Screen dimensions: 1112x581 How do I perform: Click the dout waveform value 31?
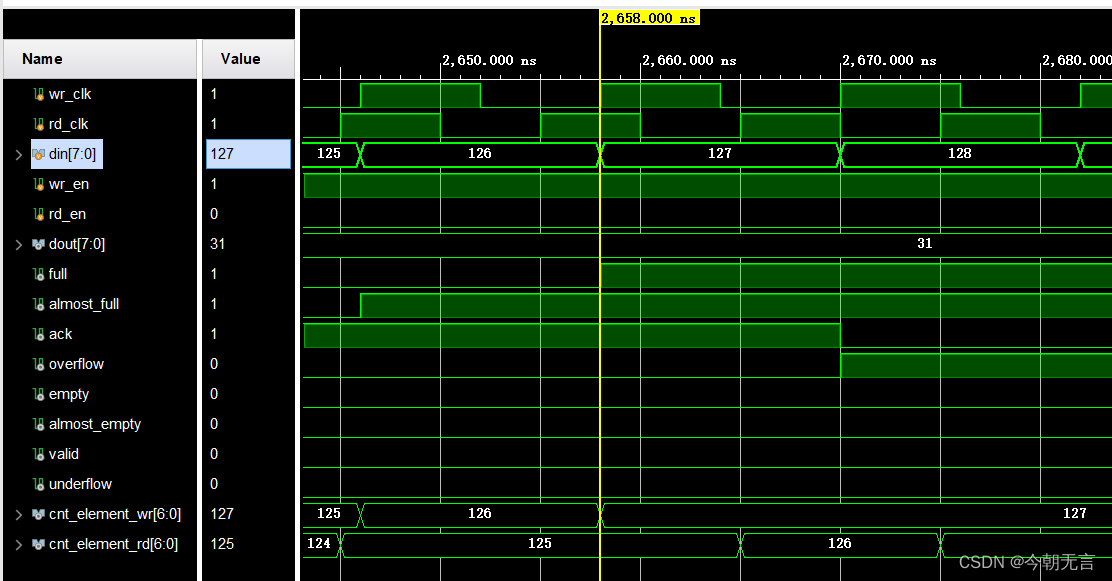click(925, 243)
